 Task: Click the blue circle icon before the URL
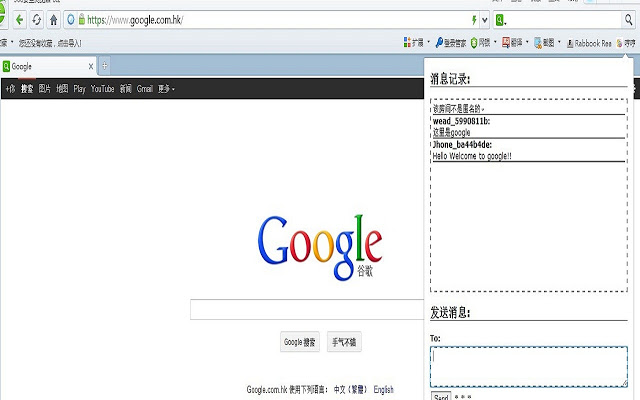pos(71,19)
